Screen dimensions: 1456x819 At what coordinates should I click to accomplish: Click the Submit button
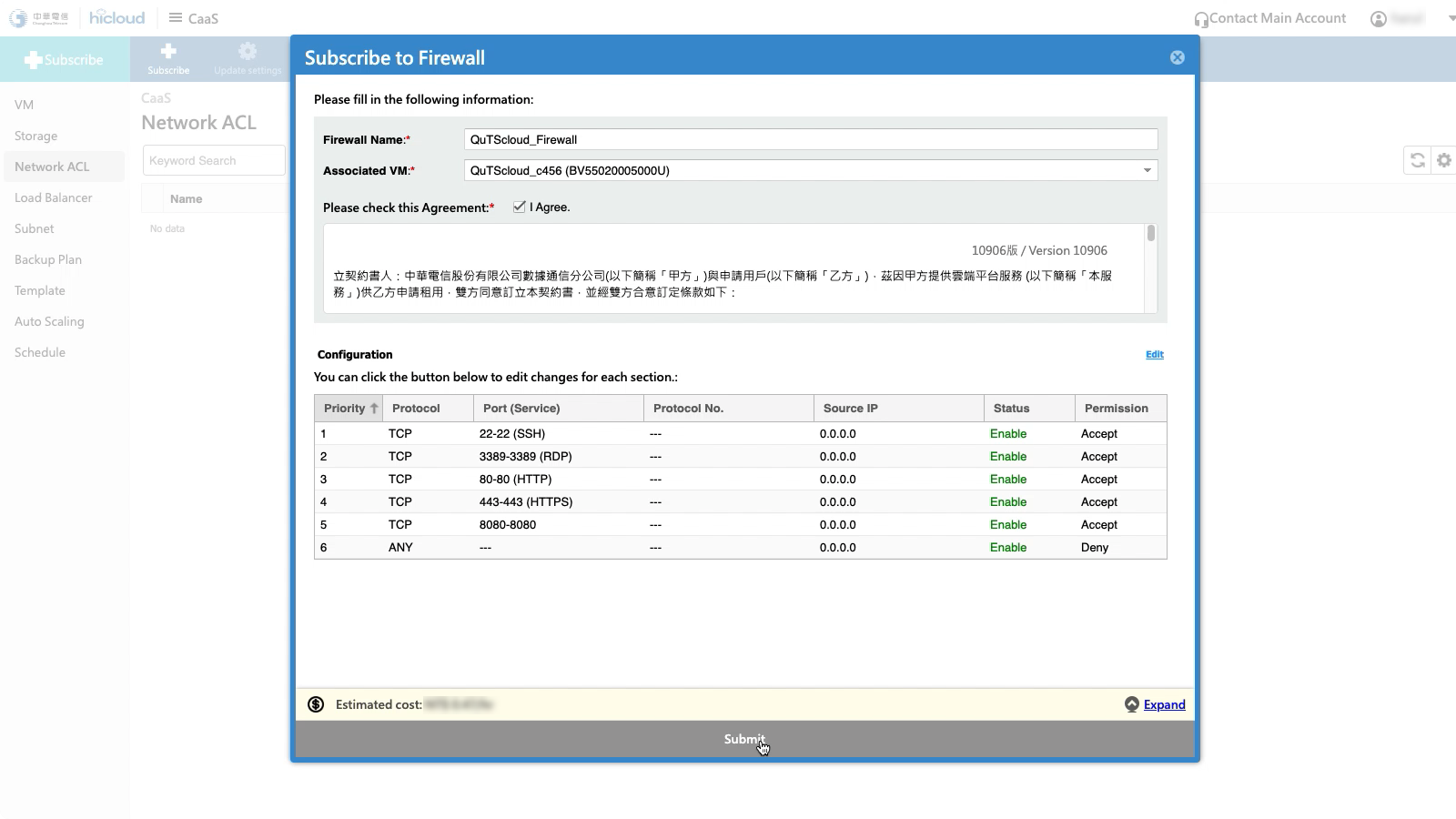(743, 739)
